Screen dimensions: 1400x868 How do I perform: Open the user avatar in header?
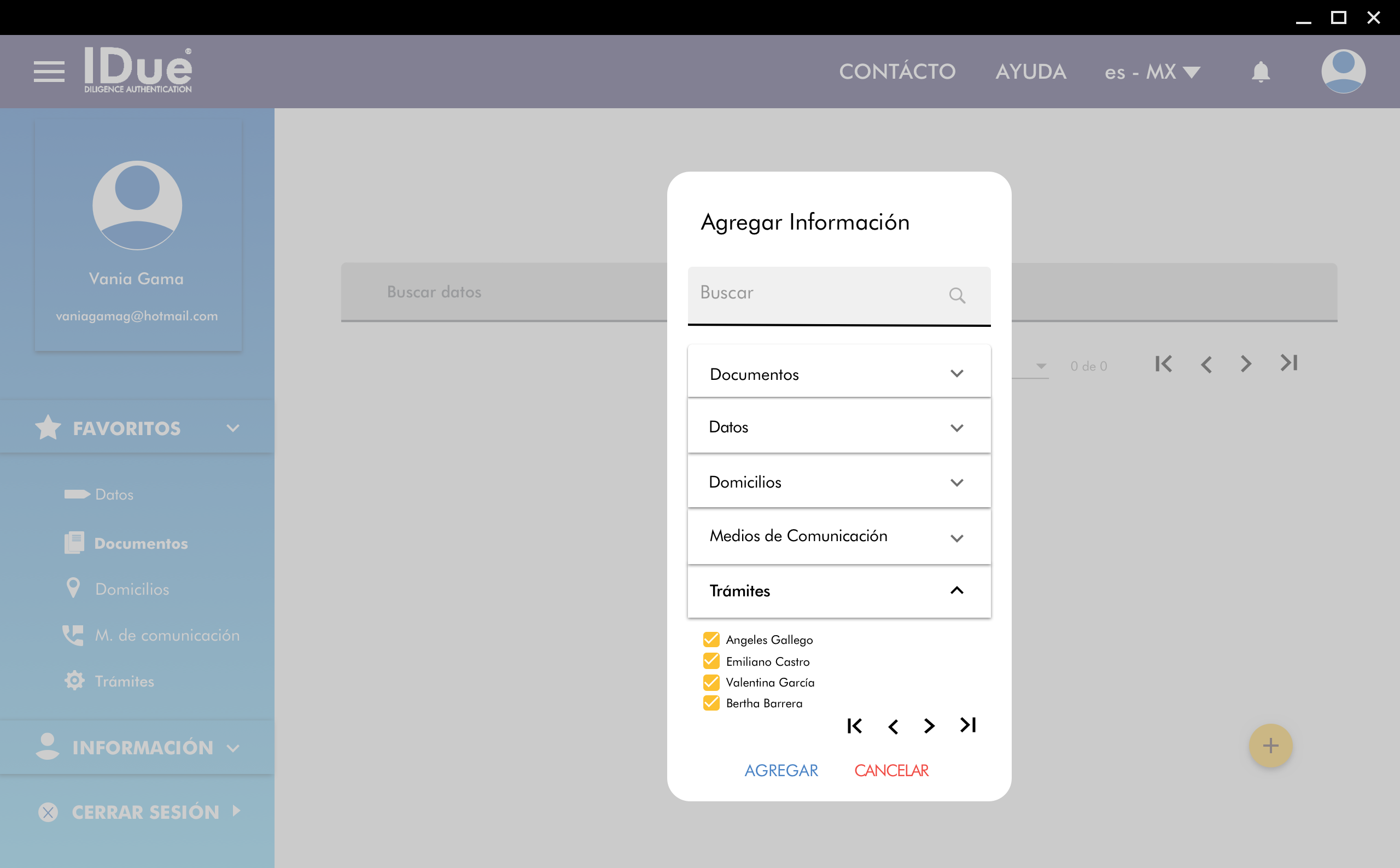point(1343,71)
